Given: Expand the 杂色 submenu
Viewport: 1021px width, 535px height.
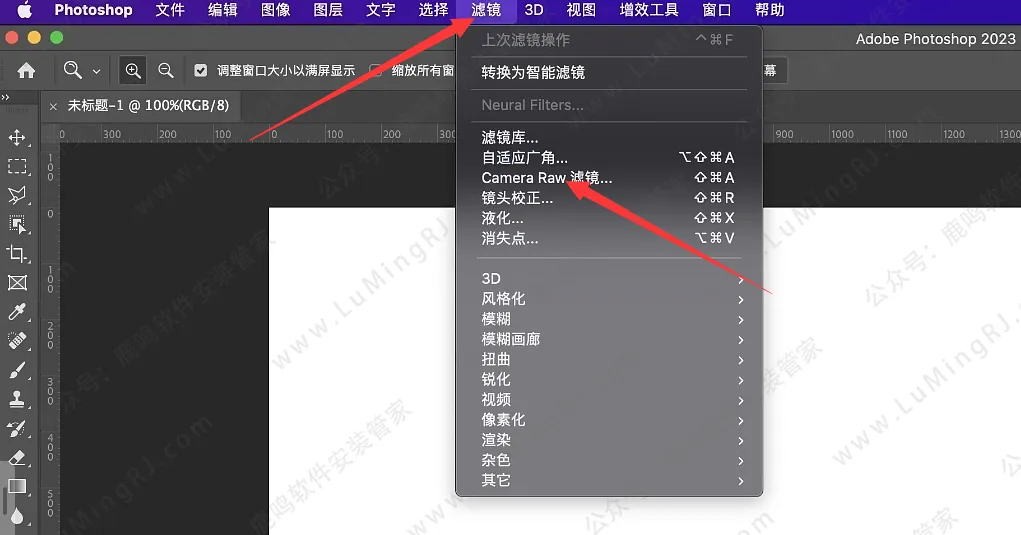Looking at the screenshot, I should coord(609,460).
